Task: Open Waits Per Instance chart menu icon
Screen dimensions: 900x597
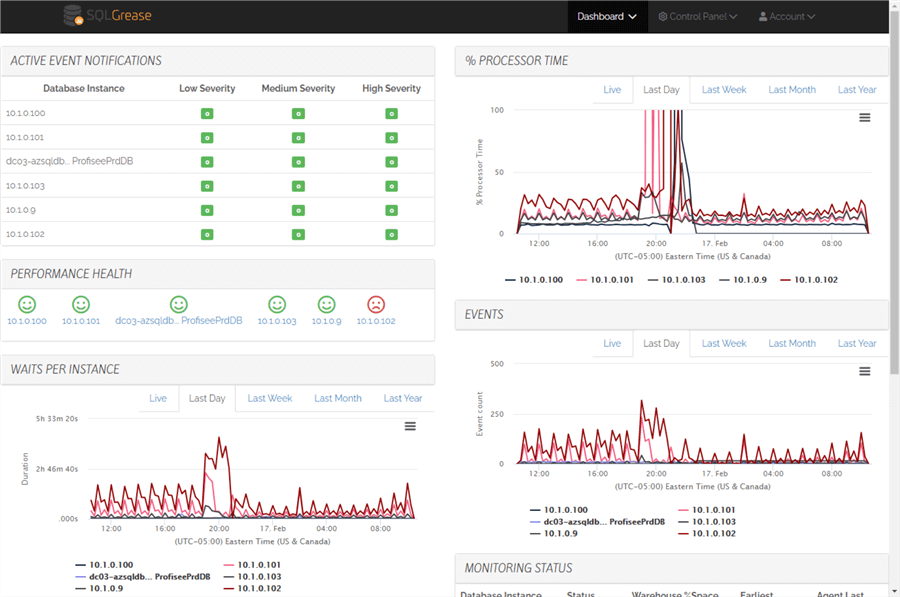Action: tap(410, 426)
